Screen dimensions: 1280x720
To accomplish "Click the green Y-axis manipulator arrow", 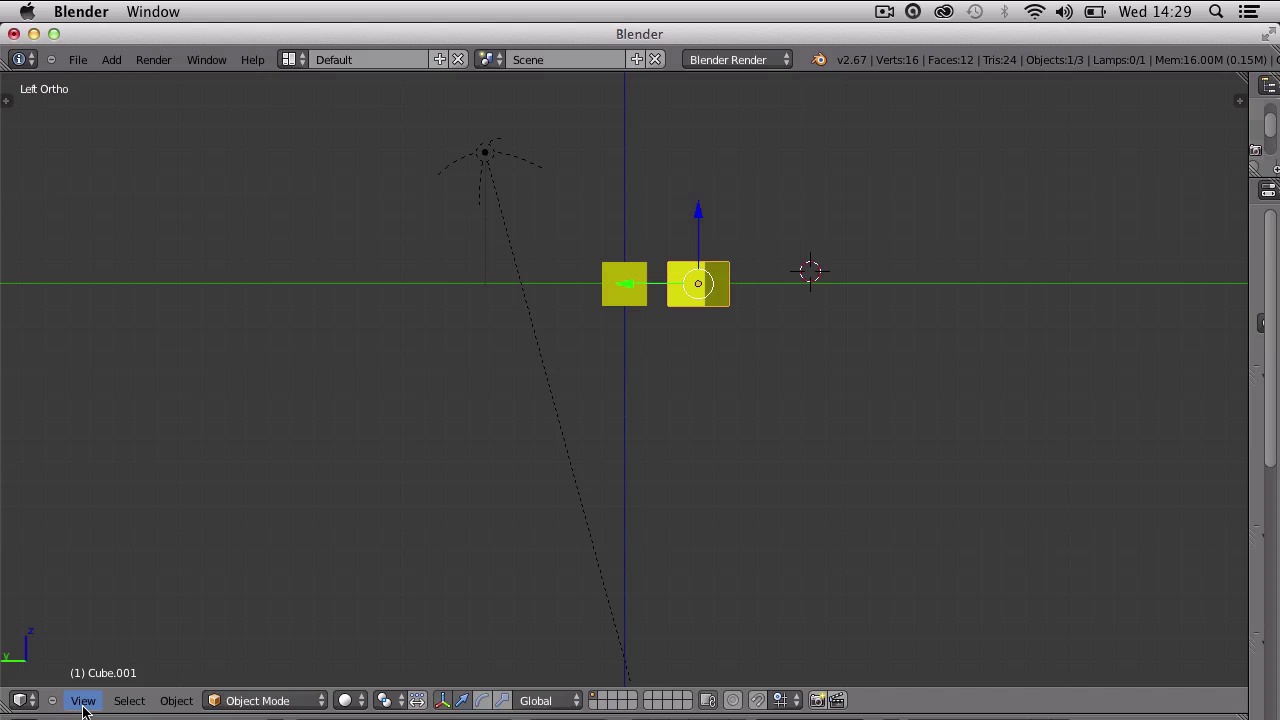I will pos(627,285).
